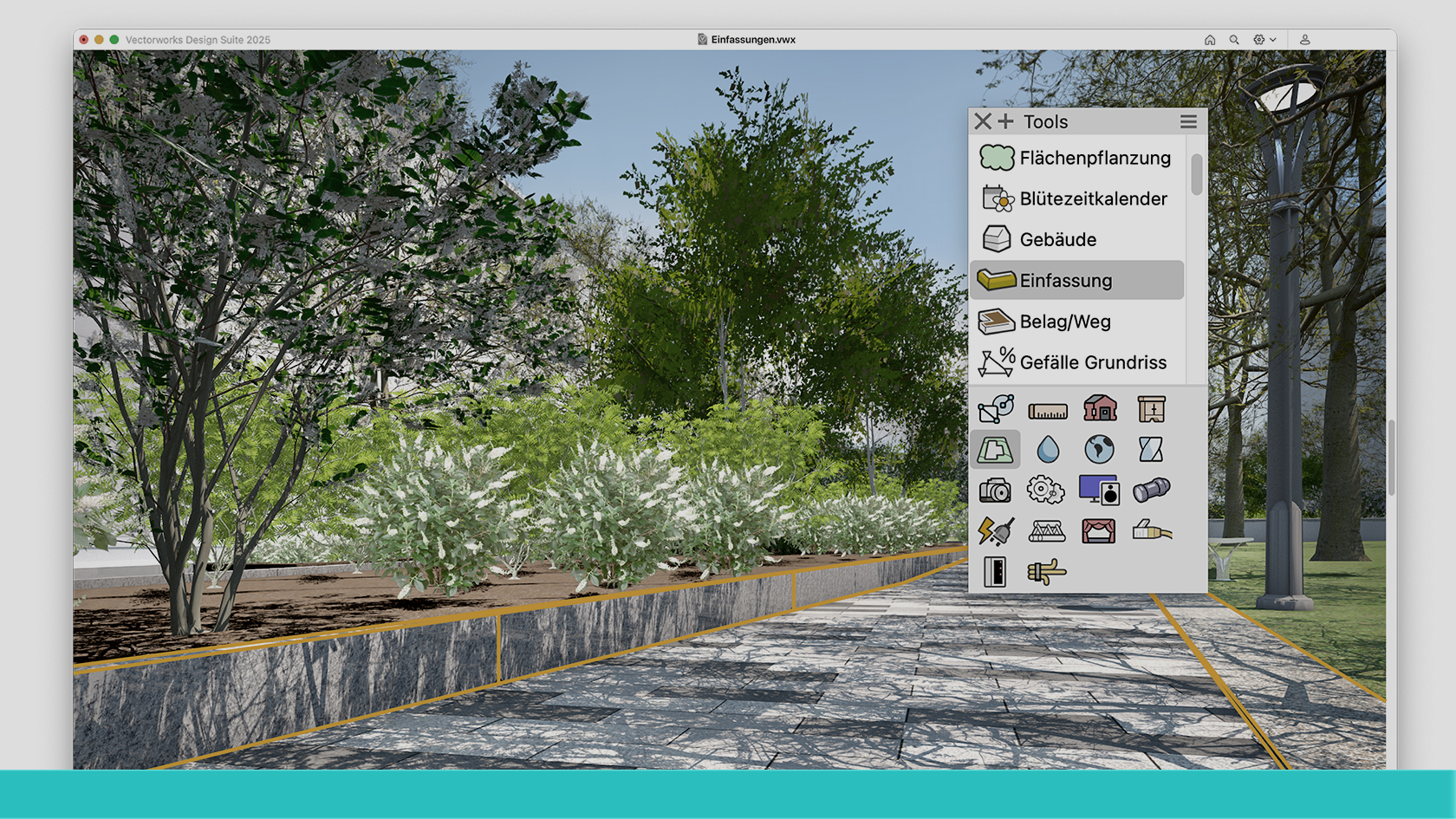Open the cable bundle tool set icon

(x=1047, y=572)
